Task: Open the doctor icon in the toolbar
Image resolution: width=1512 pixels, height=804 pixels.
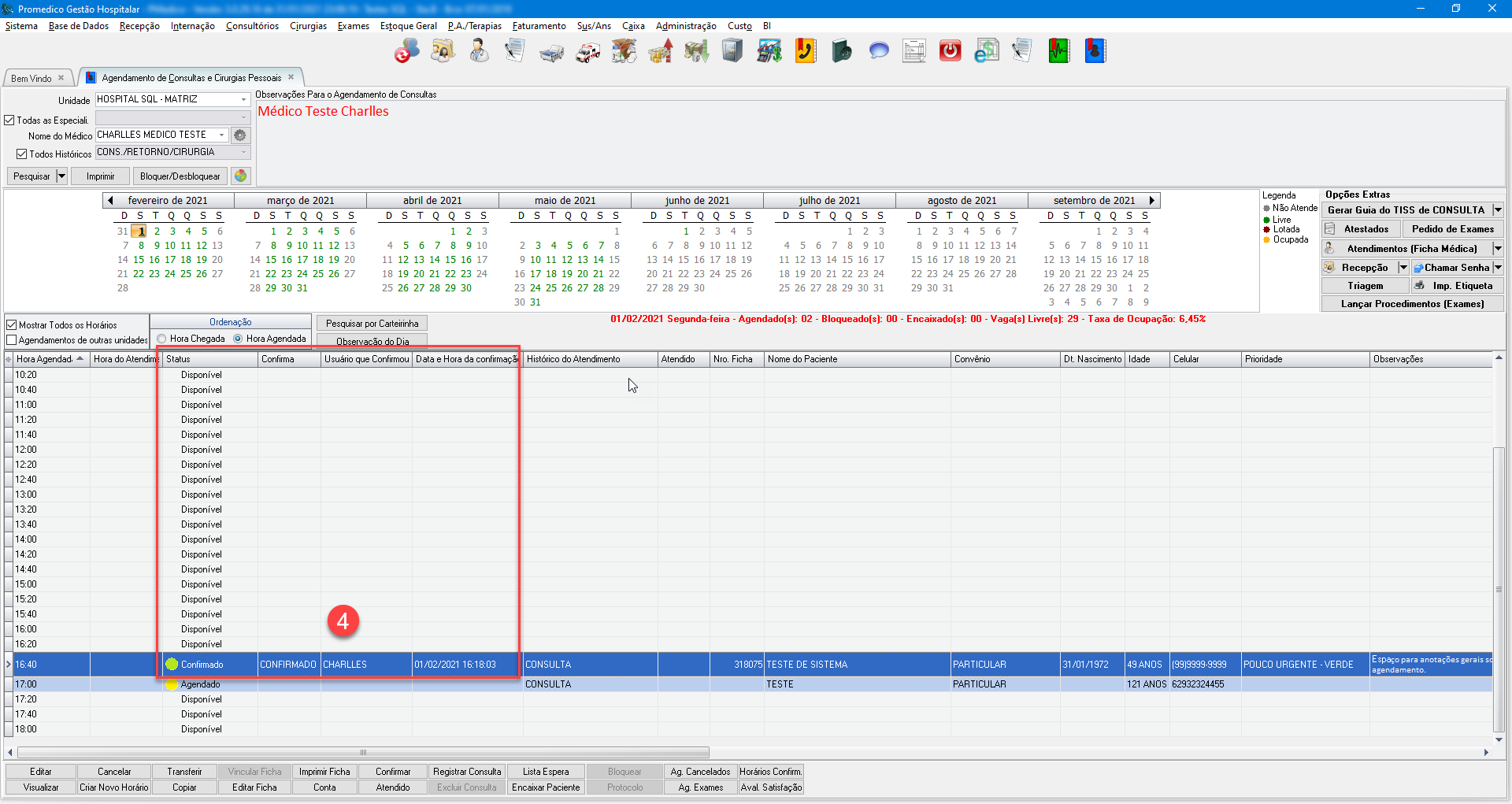Action: coord(479,52)
